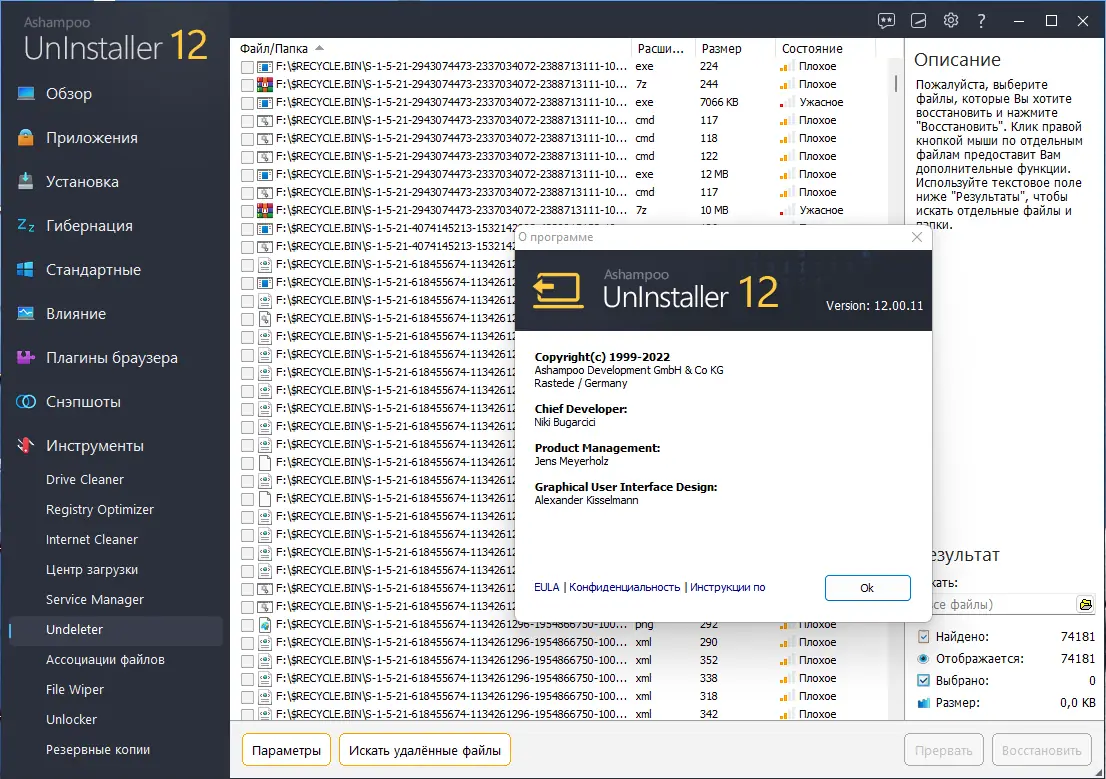Tick the checkbox of the 290 xml file

247,643
